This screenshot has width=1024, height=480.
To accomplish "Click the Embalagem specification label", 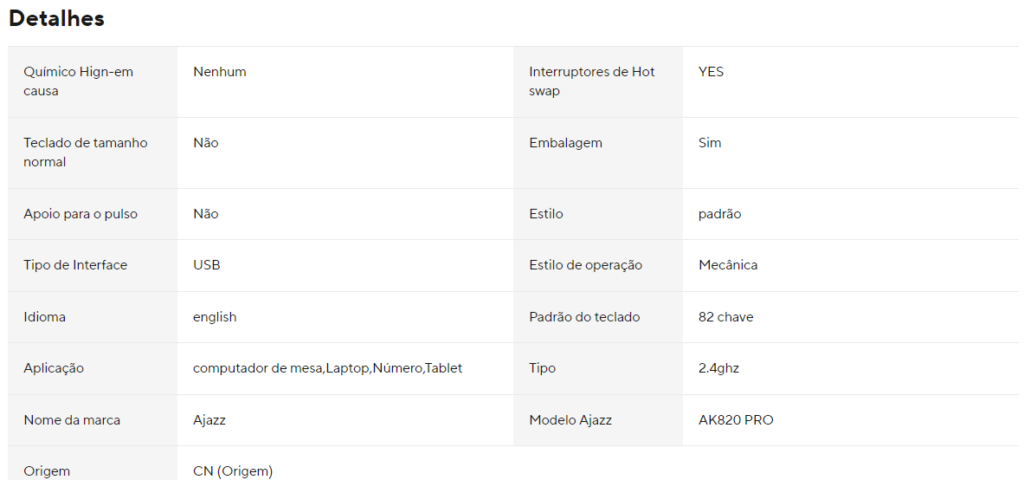I will (566, 143).
